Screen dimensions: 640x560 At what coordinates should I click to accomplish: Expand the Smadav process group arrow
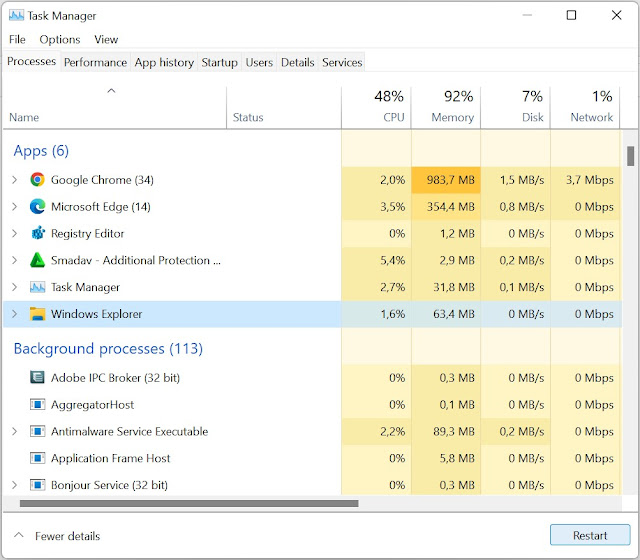pyautogui.click(x=15, y=260)
